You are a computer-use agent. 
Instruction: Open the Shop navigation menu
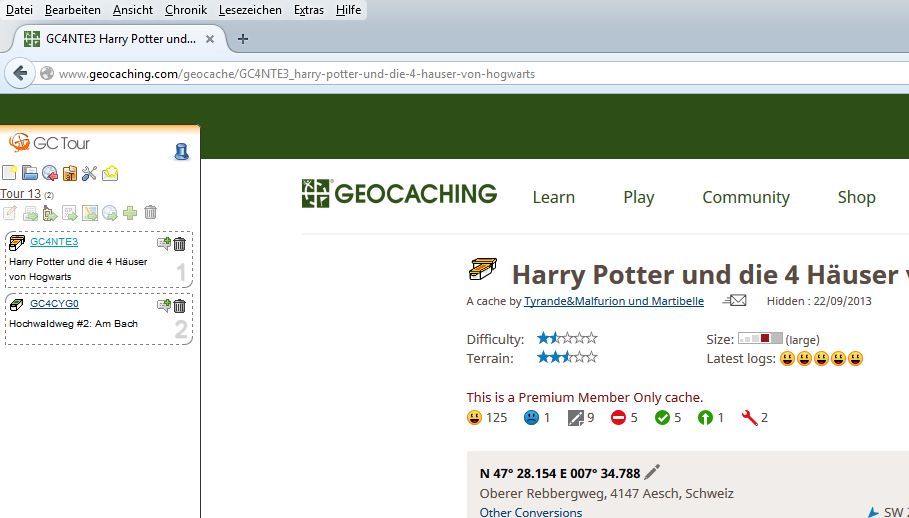pyautogui.click(x=856, y=197)
